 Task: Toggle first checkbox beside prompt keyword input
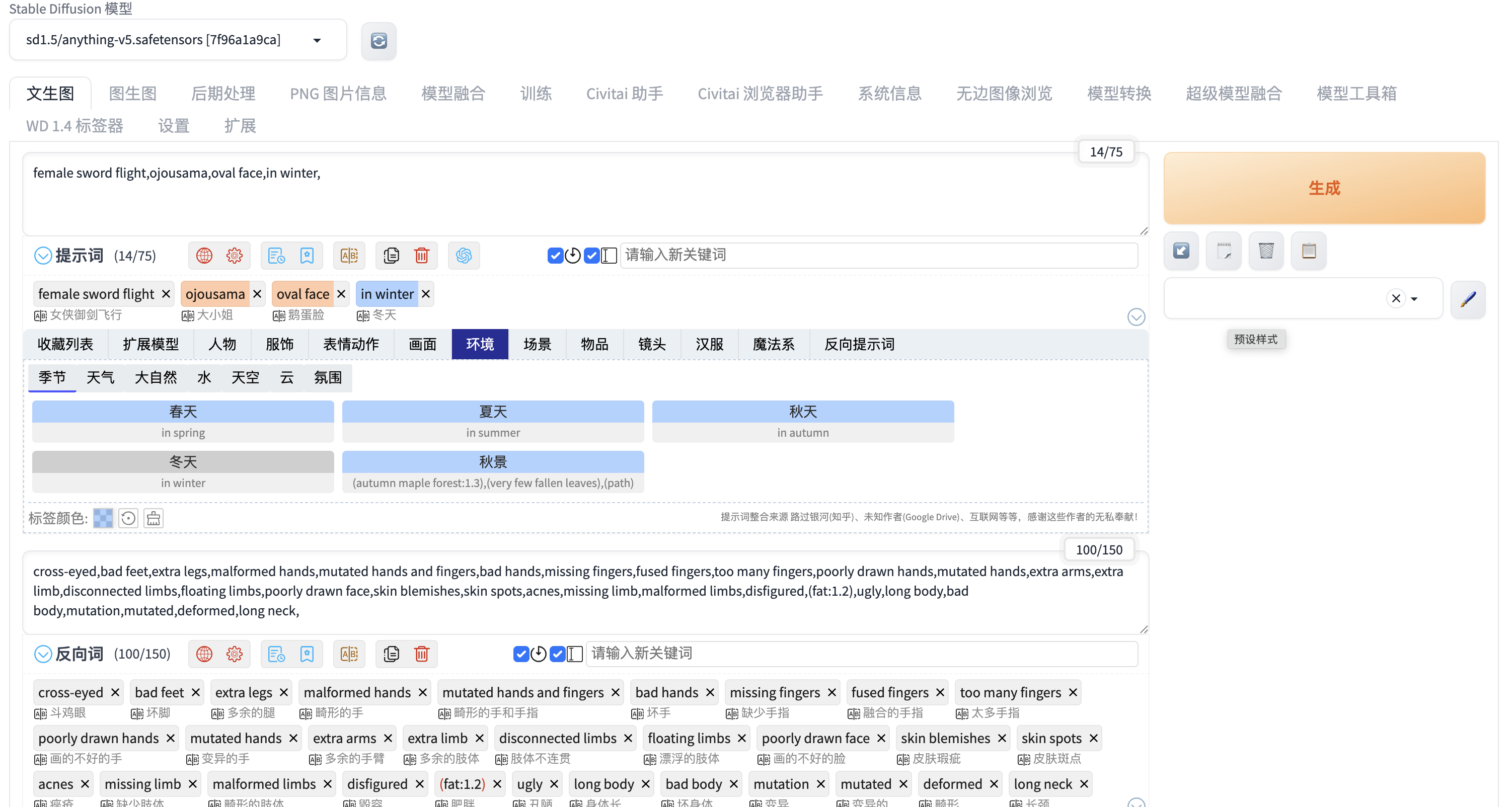coord(555,255)
